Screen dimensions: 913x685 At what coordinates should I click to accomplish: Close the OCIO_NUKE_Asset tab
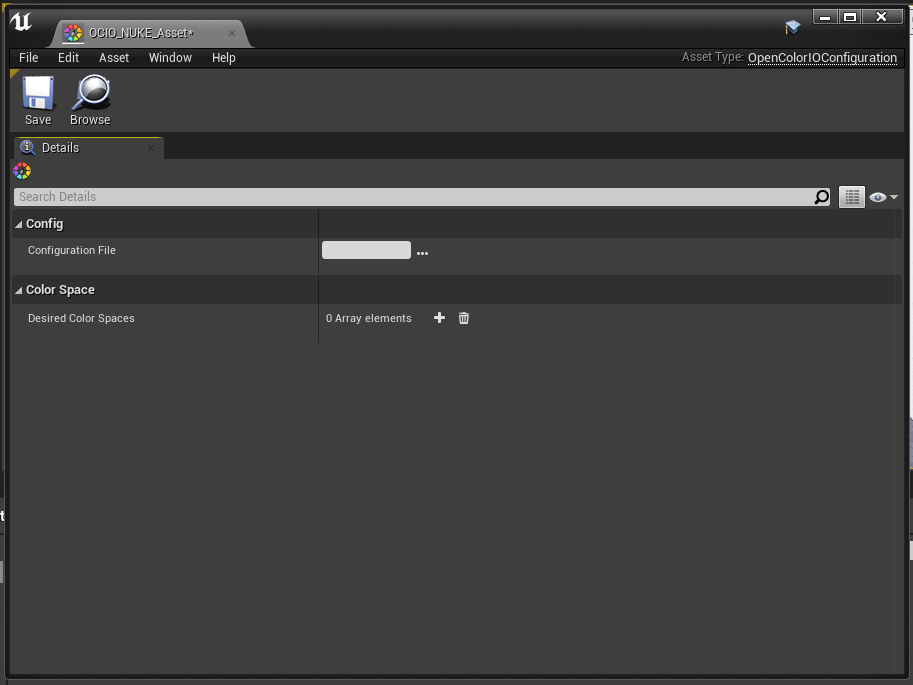point(232,33)
